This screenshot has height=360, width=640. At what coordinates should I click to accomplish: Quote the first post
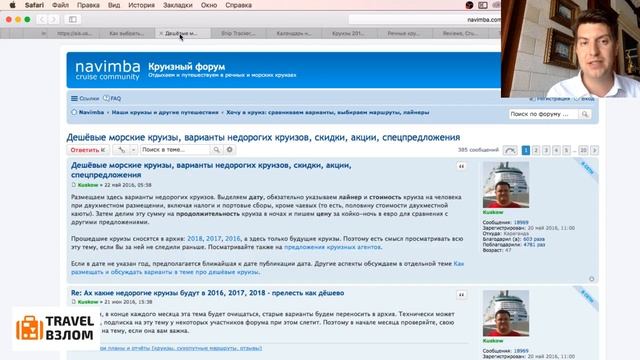pos(461,166)
